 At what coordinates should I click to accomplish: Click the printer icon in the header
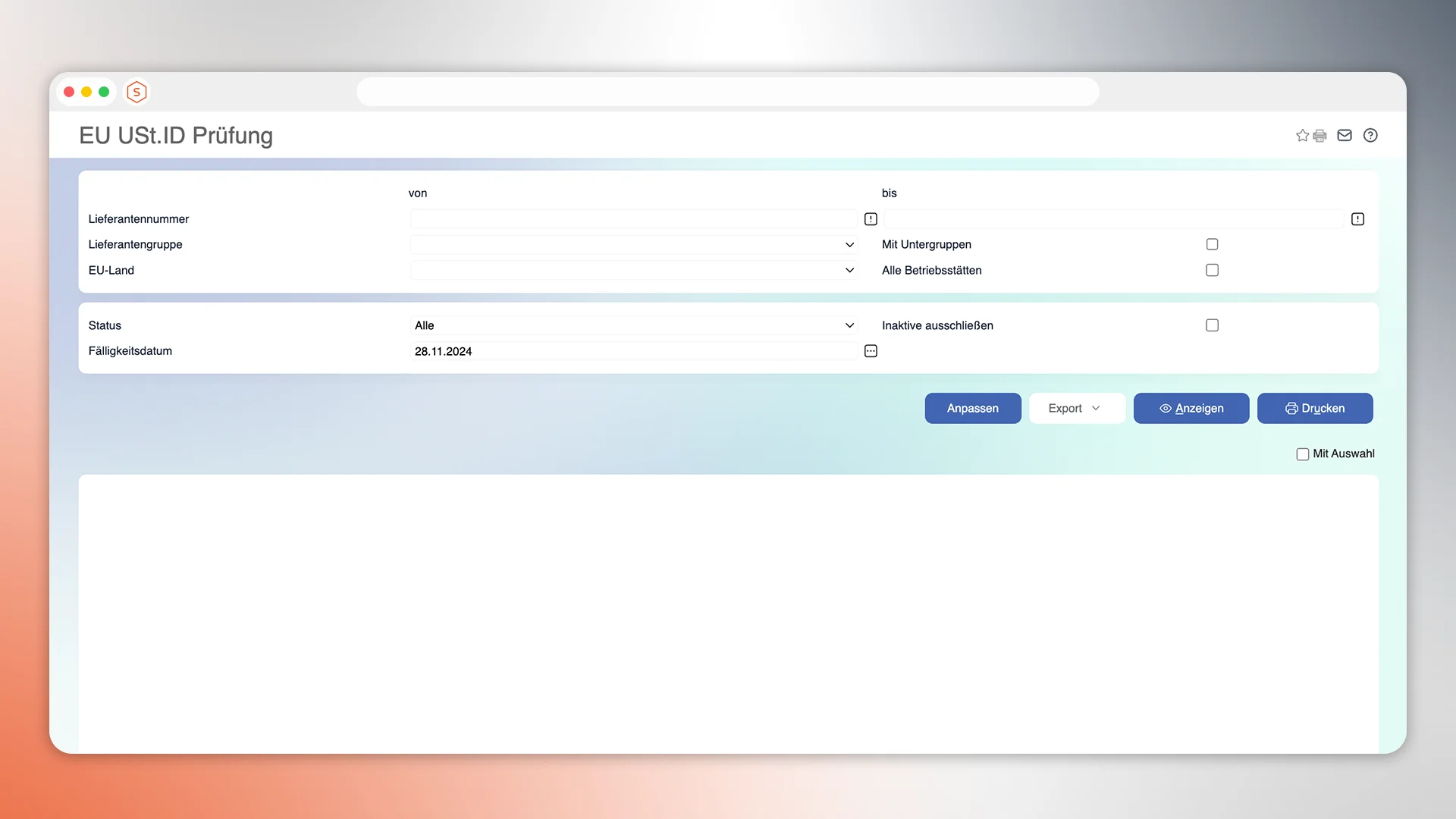[x=1320, y=136]
